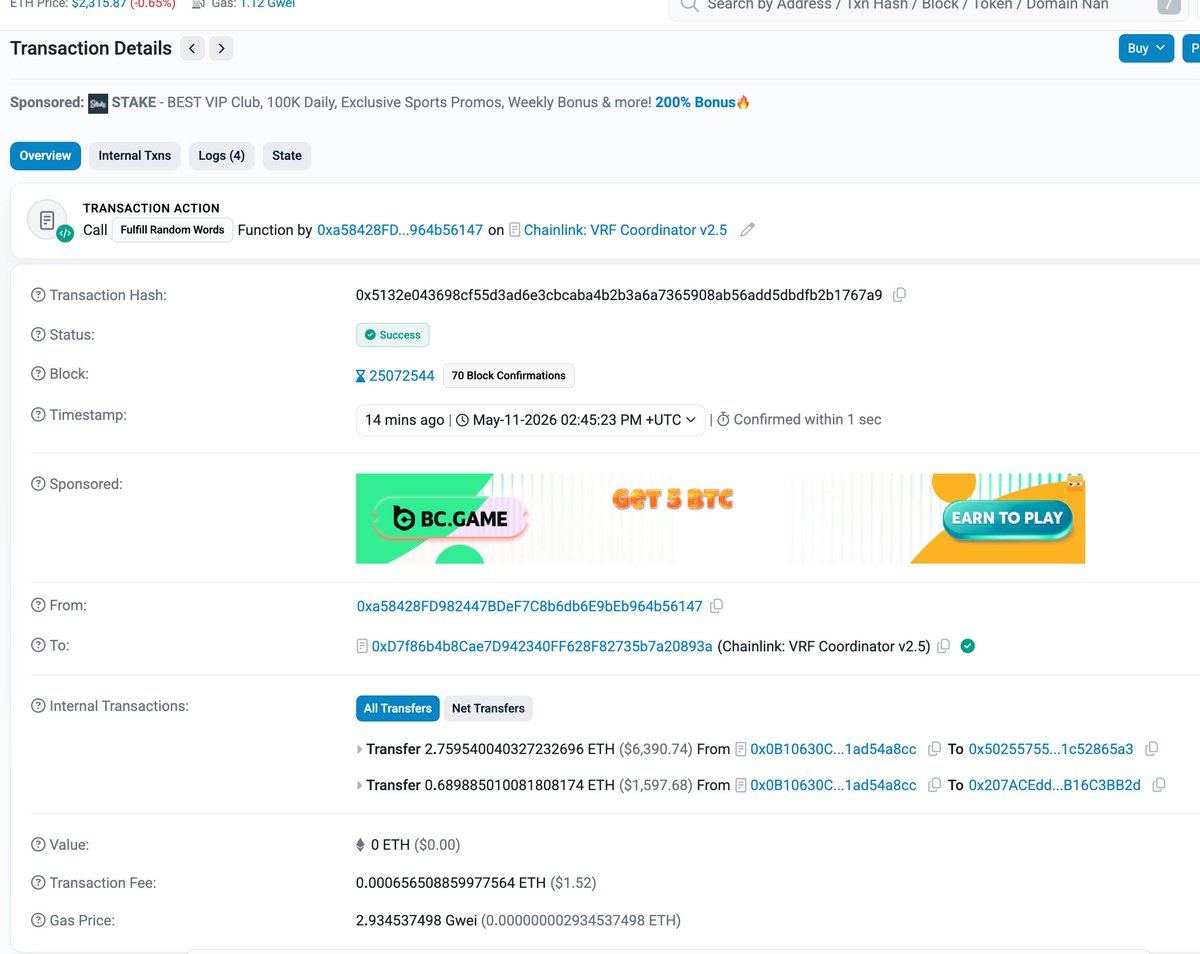Open From address 0xa58428FD...56147 link
Screen dimensions: 1200x954
[530, 606]
